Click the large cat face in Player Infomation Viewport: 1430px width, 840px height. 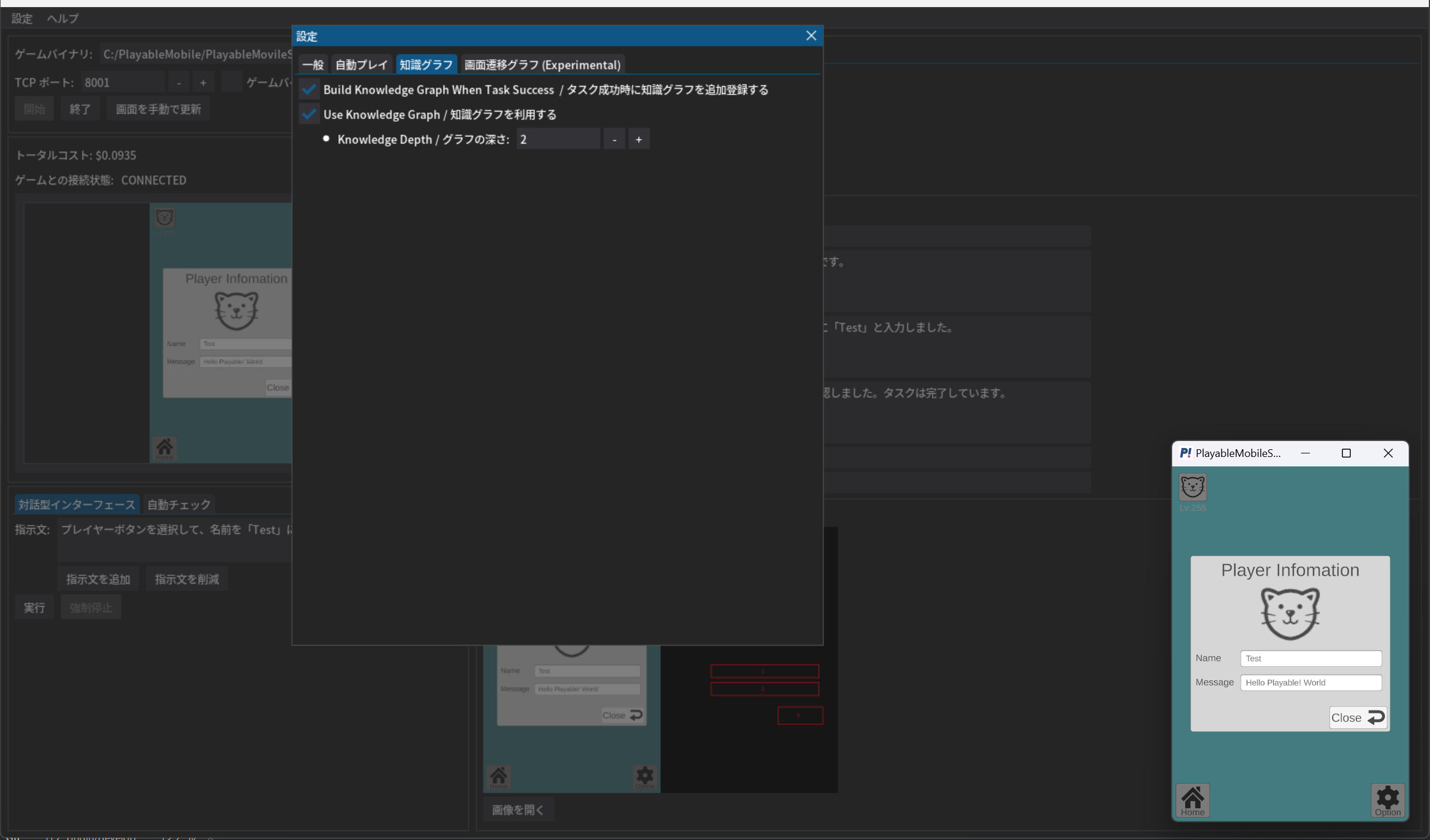1290,614
